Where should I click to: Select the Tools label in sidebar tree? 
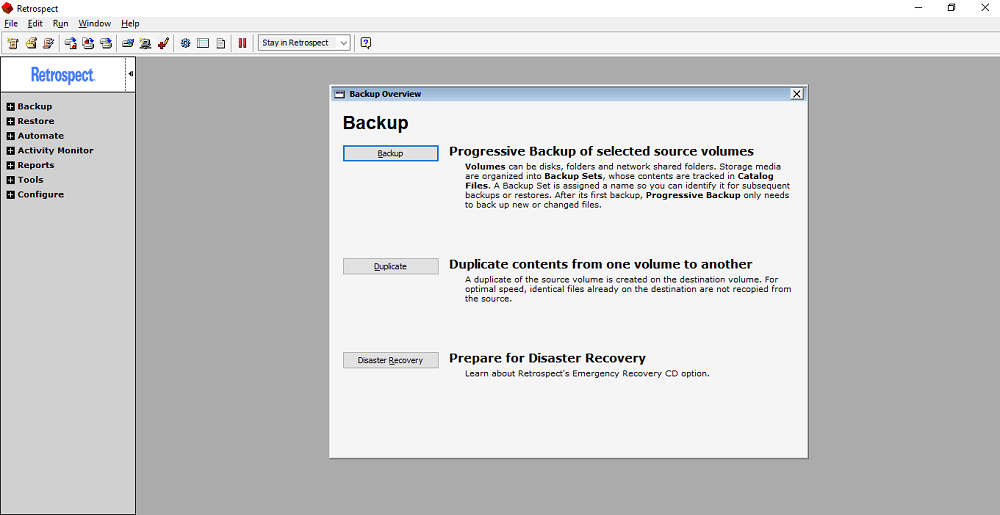click(x=30, y=180)
